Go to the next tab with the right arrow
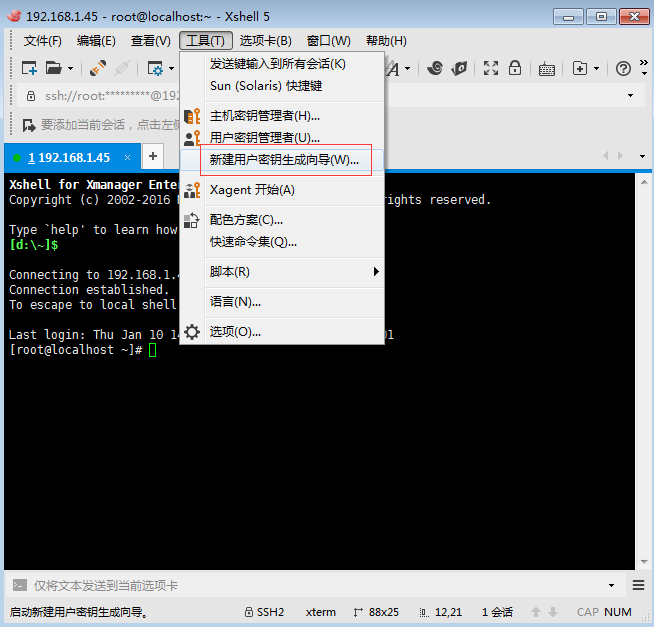This screenshot has height=627, width=654. [x=620, y=156]
